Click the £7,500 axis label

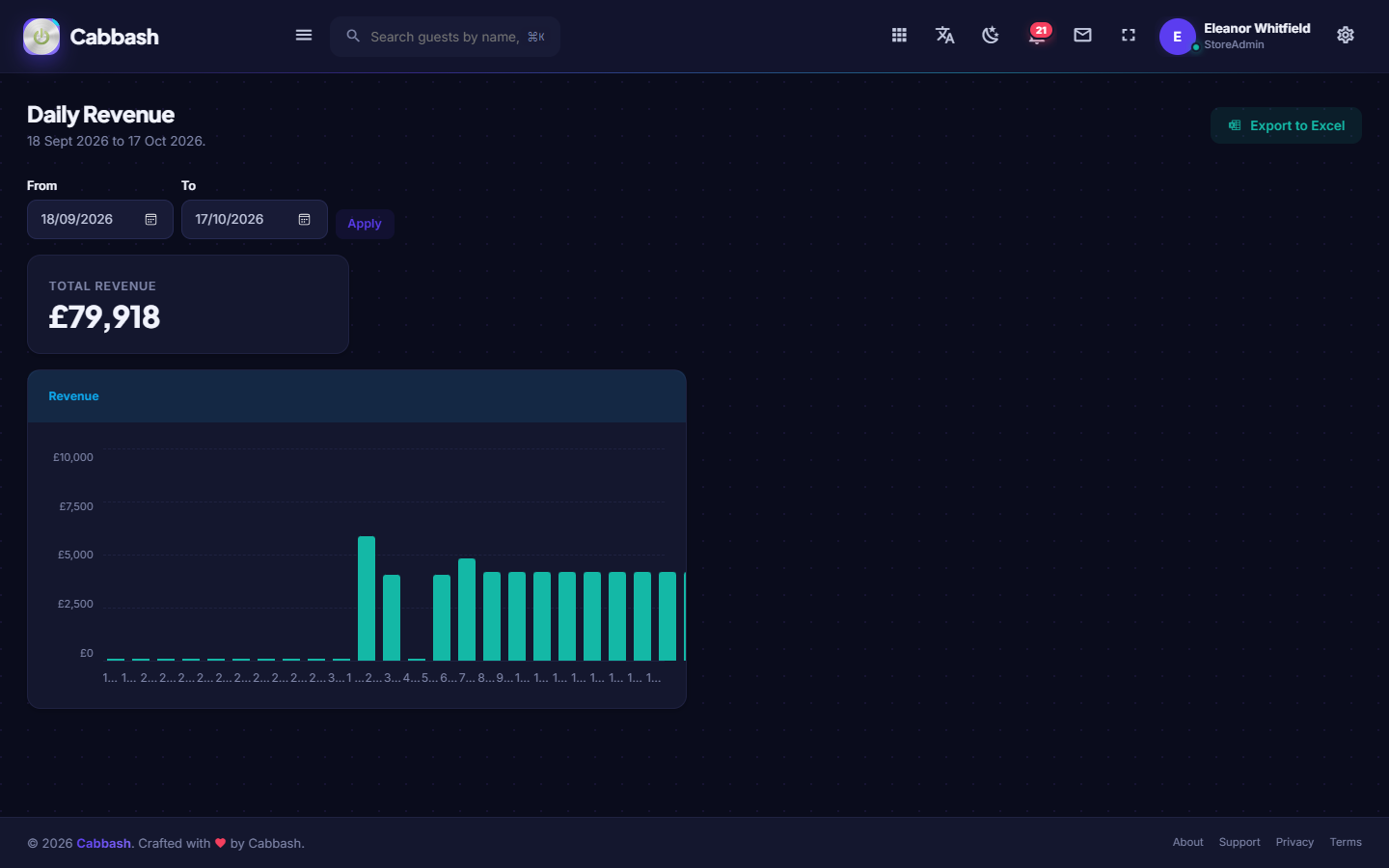(76, 506)
